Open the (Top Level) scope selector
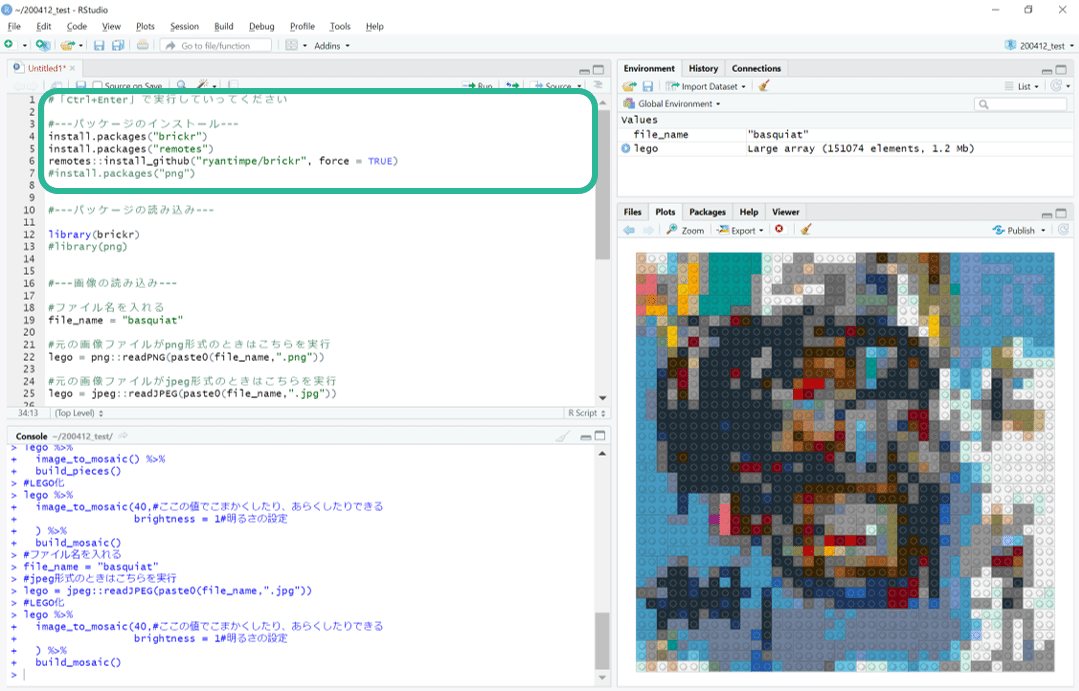Image resolution: width=1079 pixels, height=691 pixels. pyautogui.click(x=78, y=413)
